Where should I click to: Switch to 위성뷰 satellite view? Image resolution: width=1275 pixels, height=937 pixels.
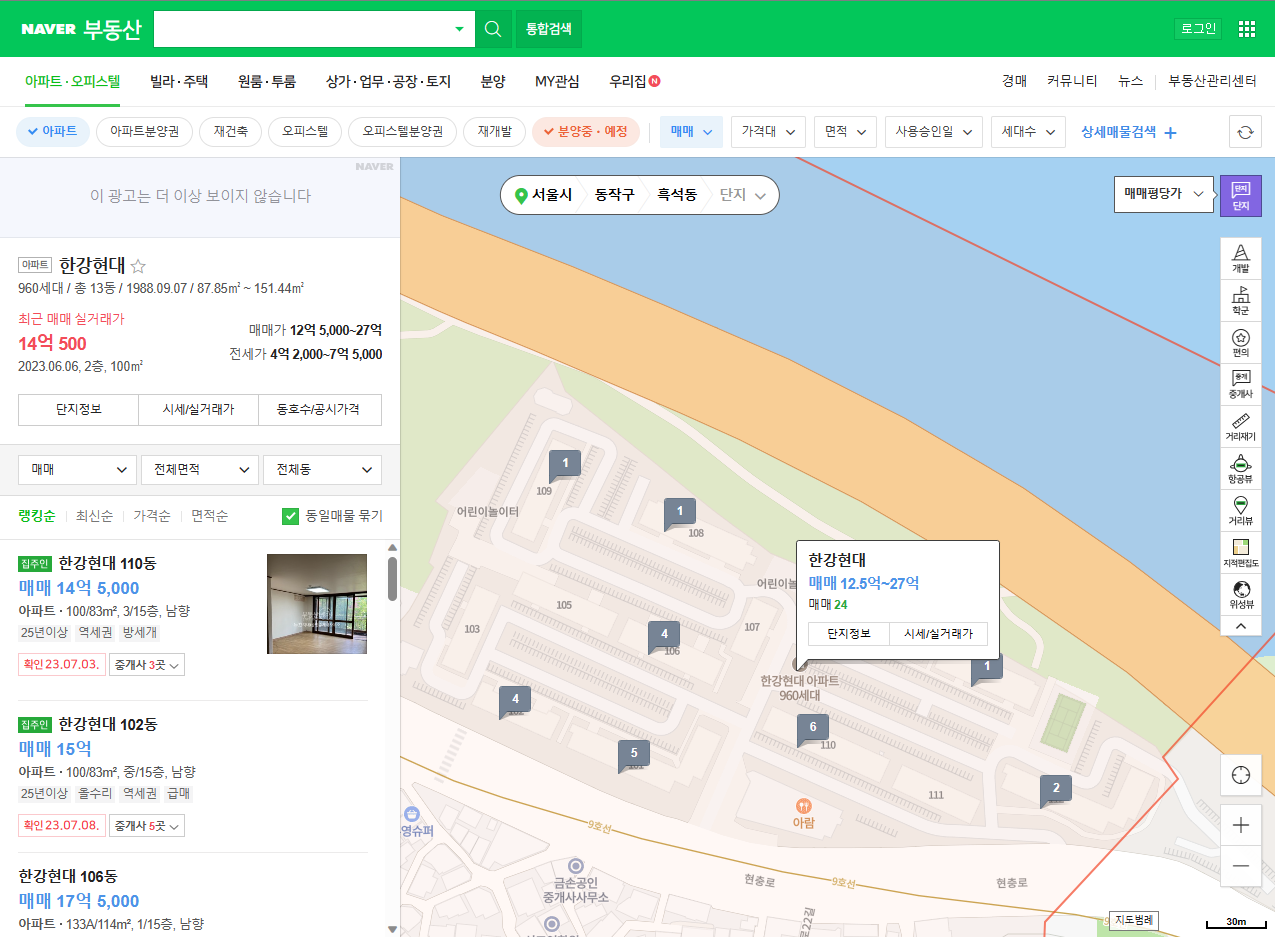[x=1240, y=594]
